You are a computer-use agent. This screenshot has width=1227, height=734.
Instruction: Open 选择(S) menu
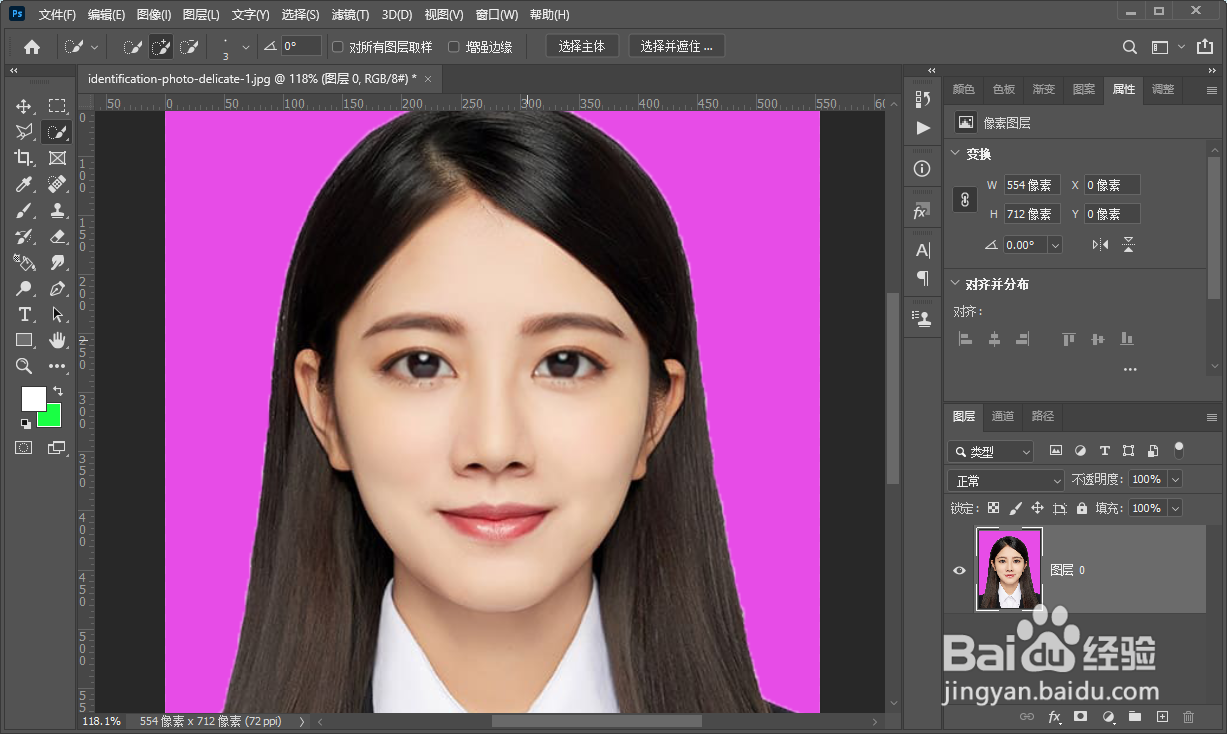[x=300, y=15]
